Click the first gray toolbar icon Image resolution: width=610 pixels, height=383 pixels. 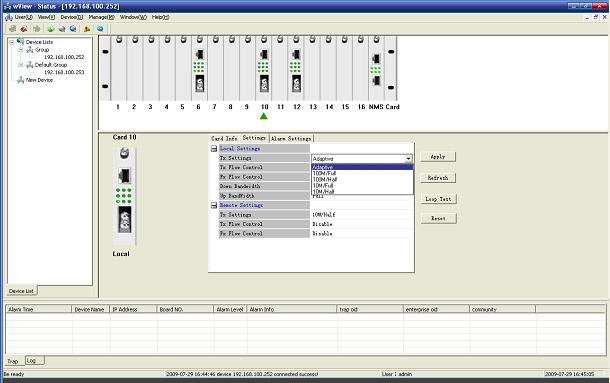click(x=12, y=29)
